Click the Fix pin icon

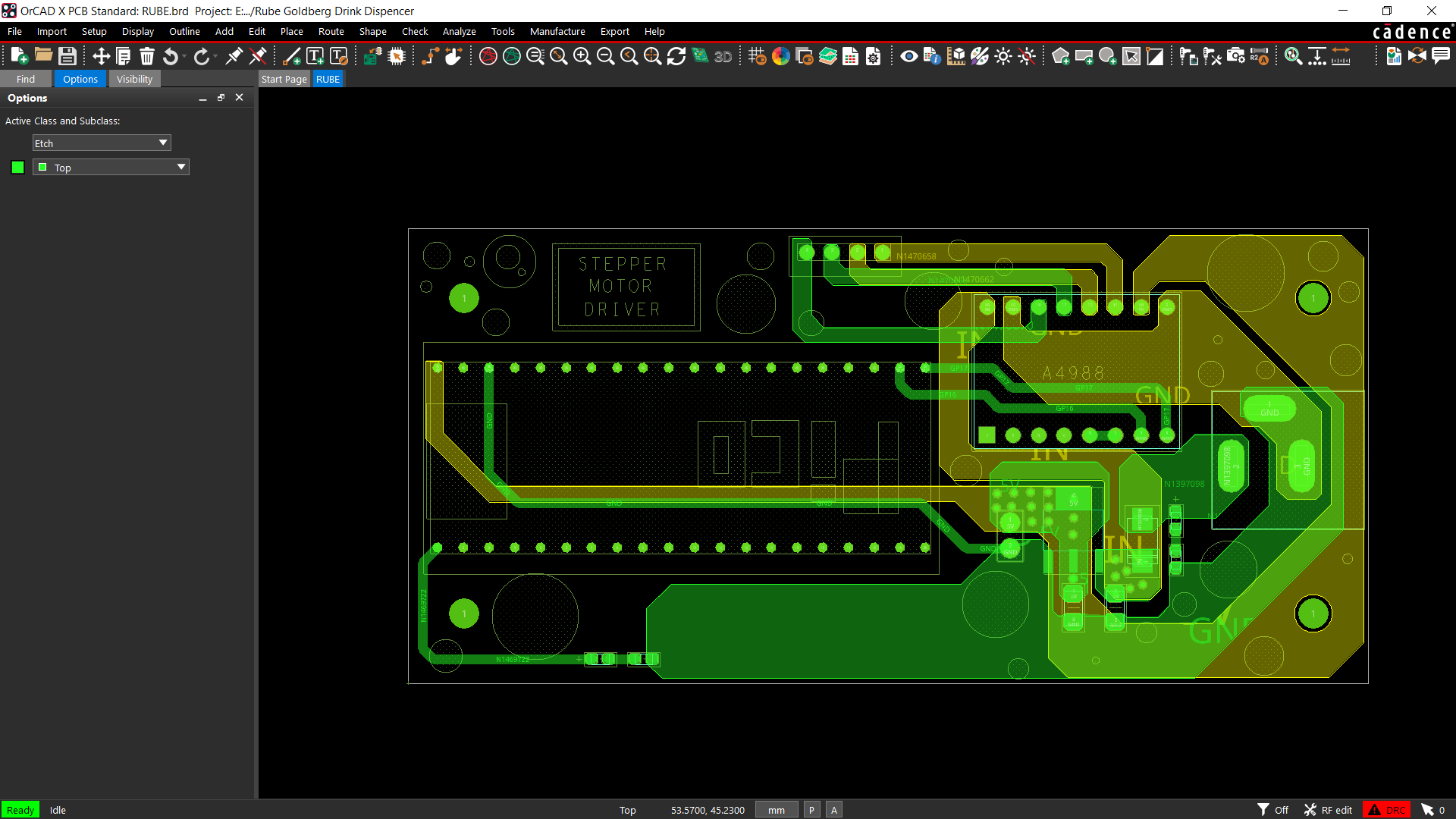click(234, 56)
